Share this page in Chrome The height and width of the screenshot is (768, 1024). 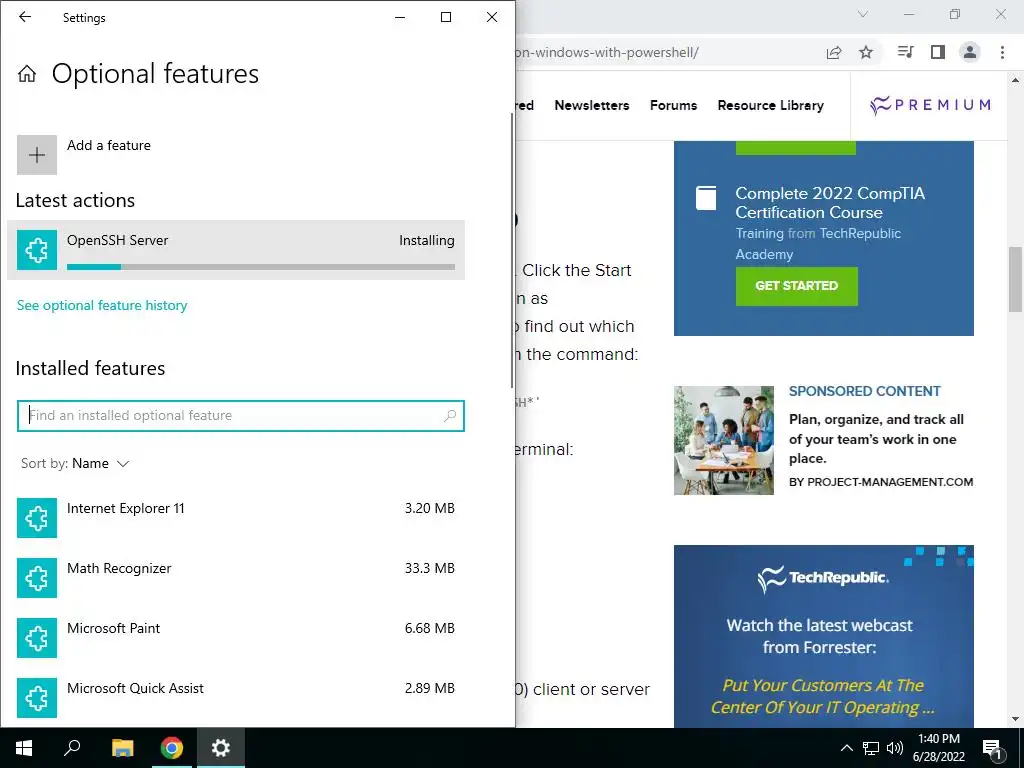834,52
